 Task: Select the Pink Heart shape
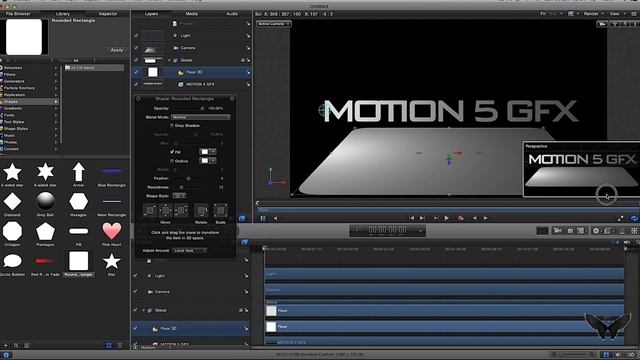point(111,231)
